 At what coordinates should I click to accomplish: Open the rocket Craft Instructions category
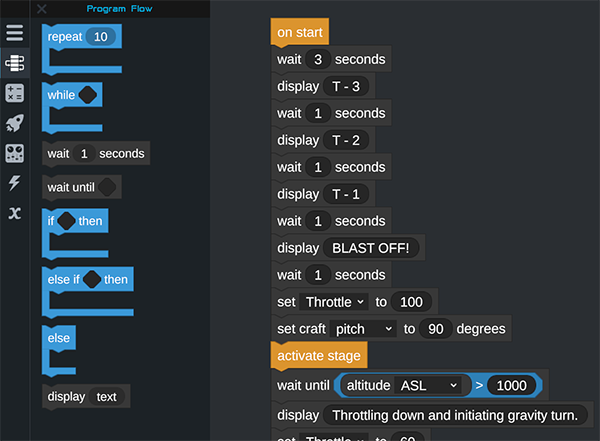click(15, 123)
